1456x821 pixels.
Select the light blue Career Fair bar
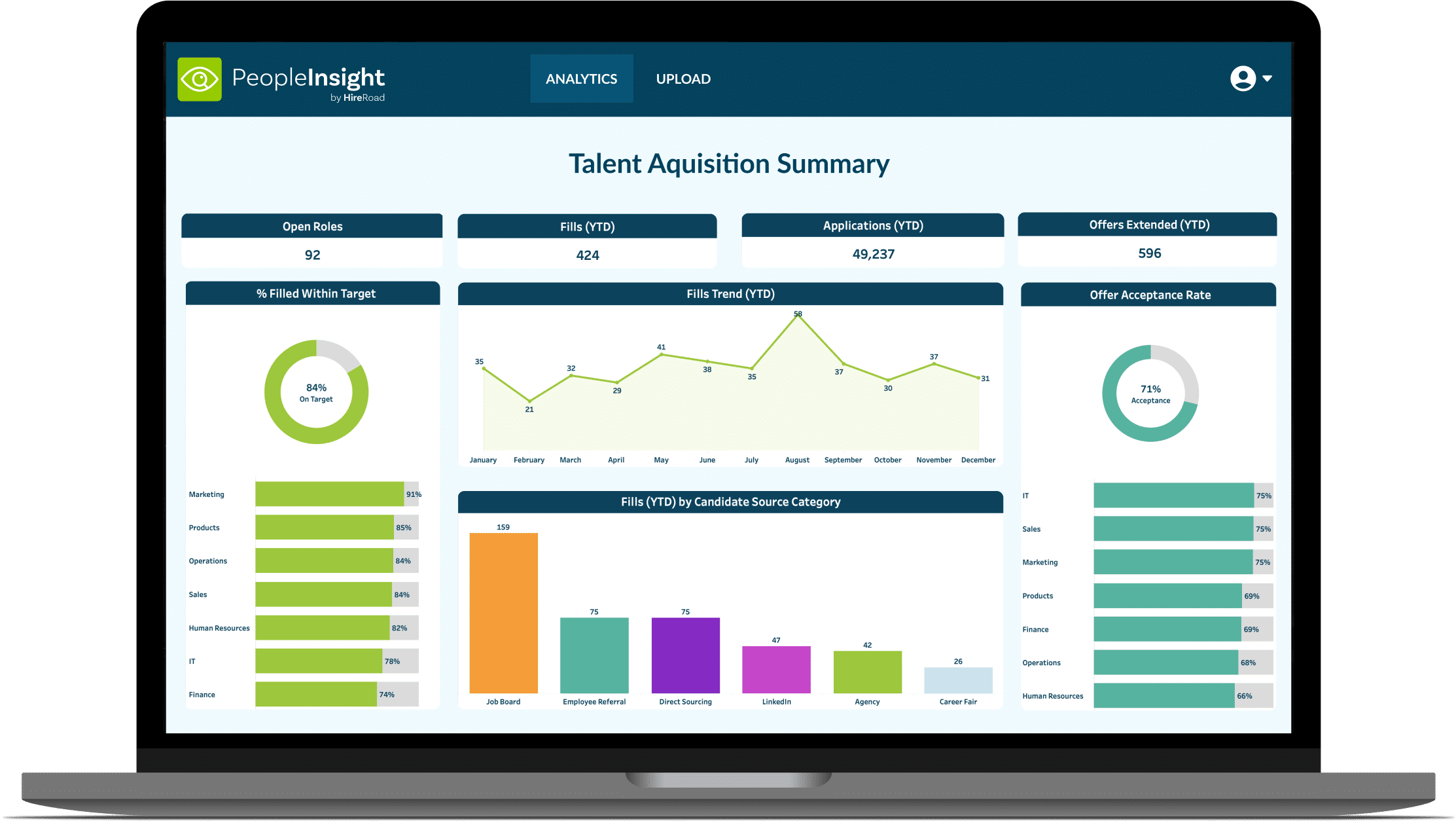958,681
